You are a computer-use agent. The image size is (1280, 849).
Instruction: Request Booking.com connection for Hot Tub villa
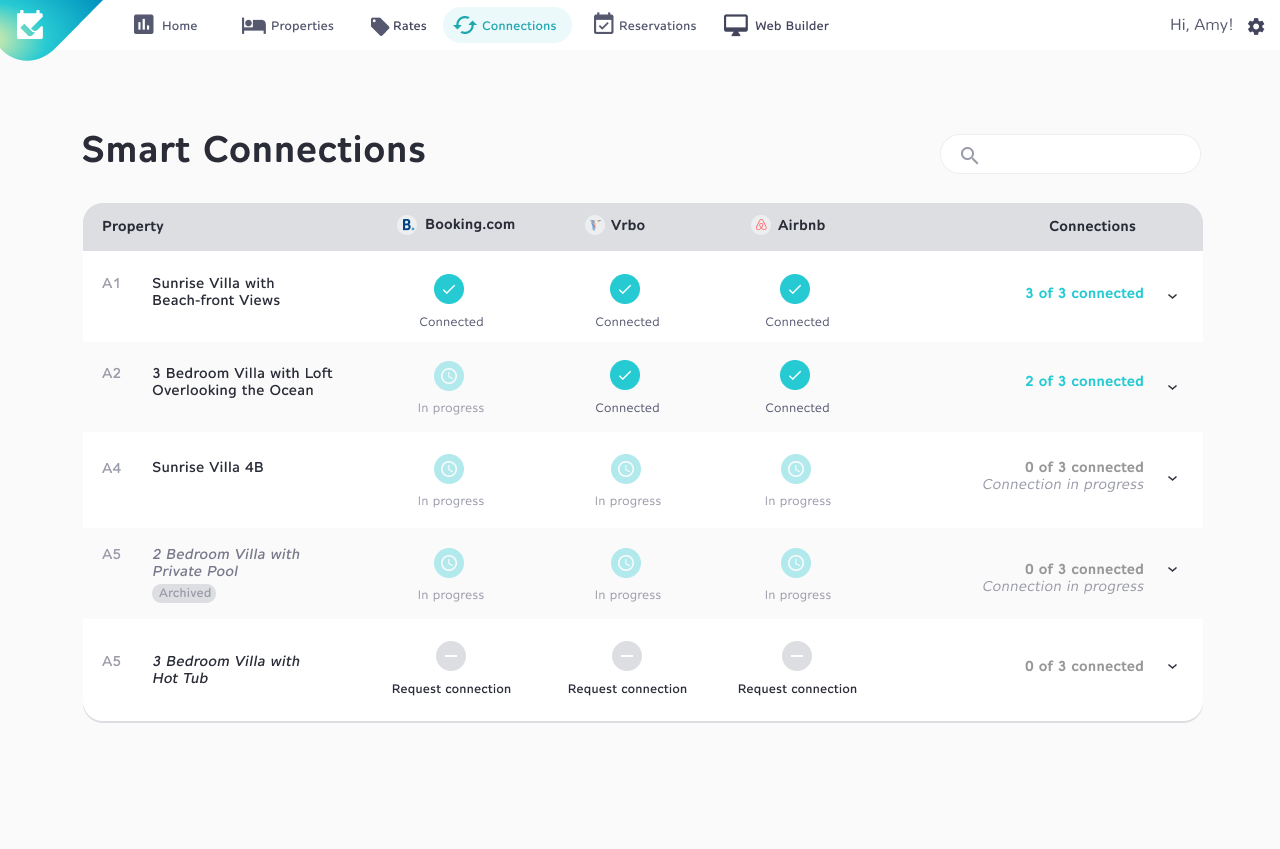point(451,689)
